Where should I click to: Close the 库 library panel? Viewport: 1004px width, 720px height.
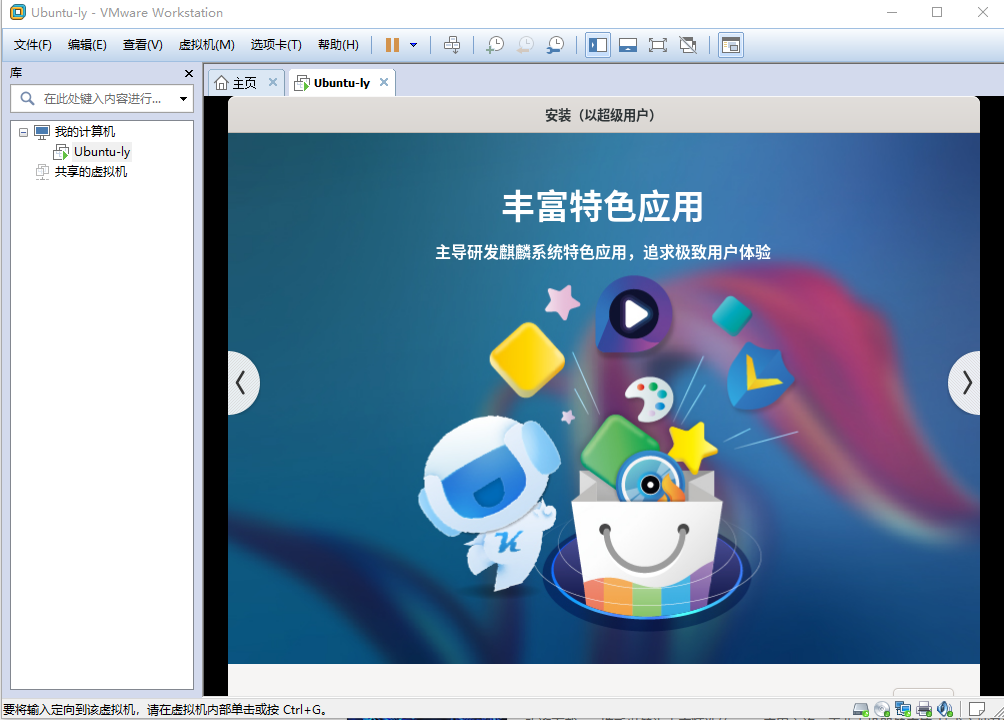pos(189,74)
